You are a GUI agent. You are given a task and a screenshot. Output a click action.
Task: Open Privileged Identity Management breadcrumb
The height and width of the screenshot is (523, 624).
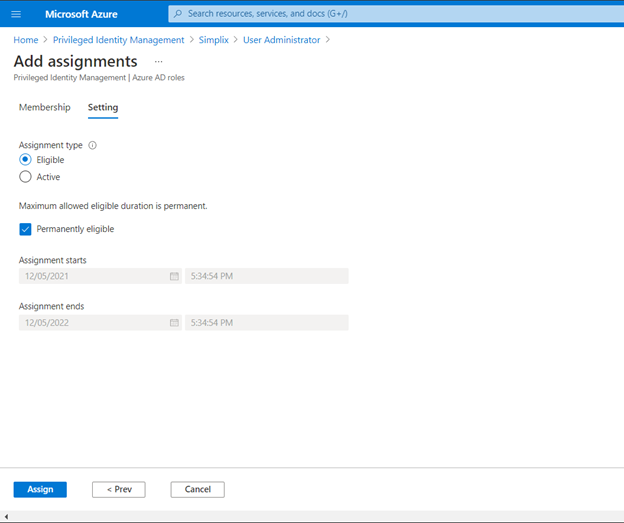119,40
